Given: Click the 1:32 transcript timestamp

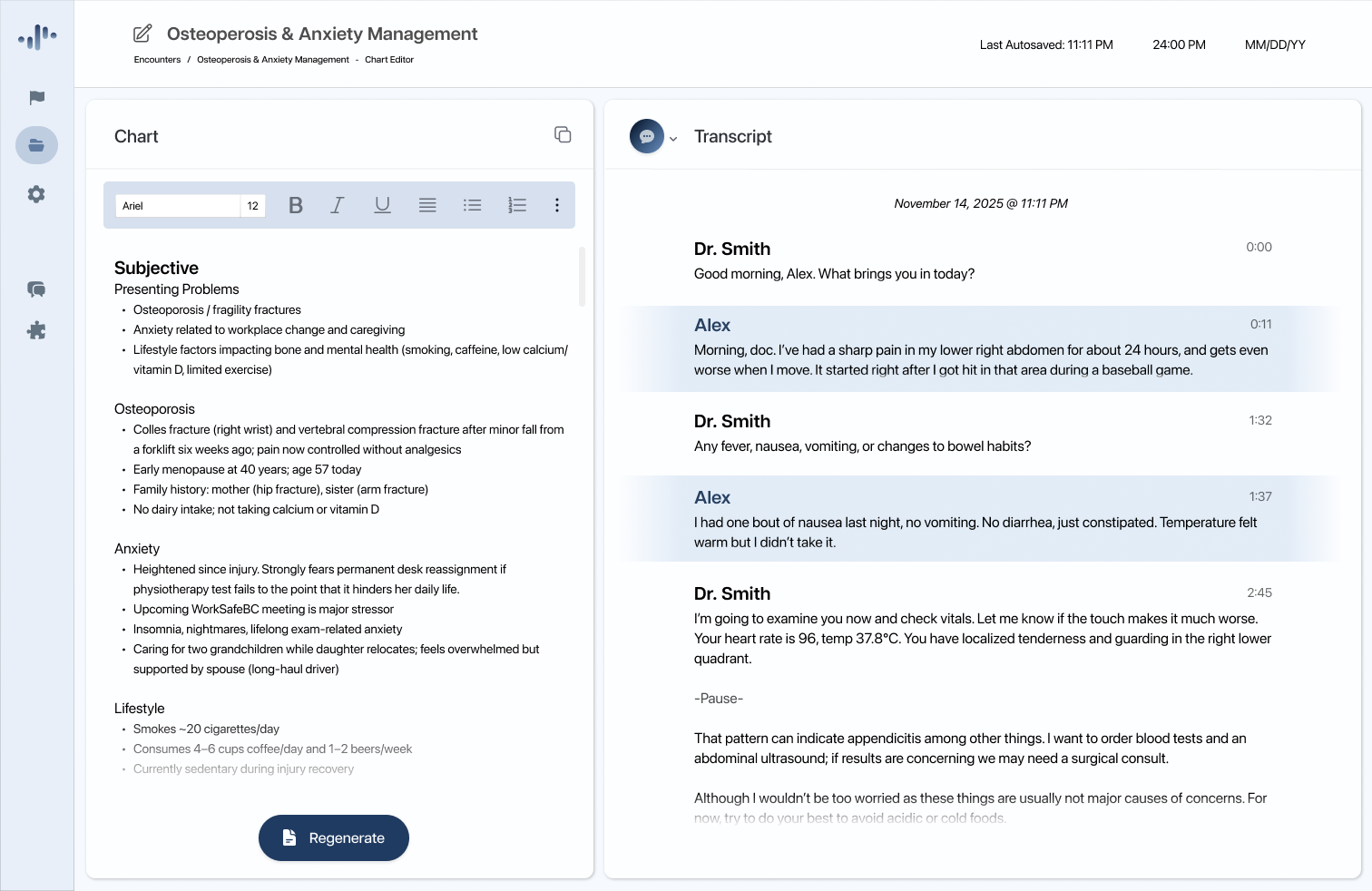Looking at the screenshot, I should 1260,420.
